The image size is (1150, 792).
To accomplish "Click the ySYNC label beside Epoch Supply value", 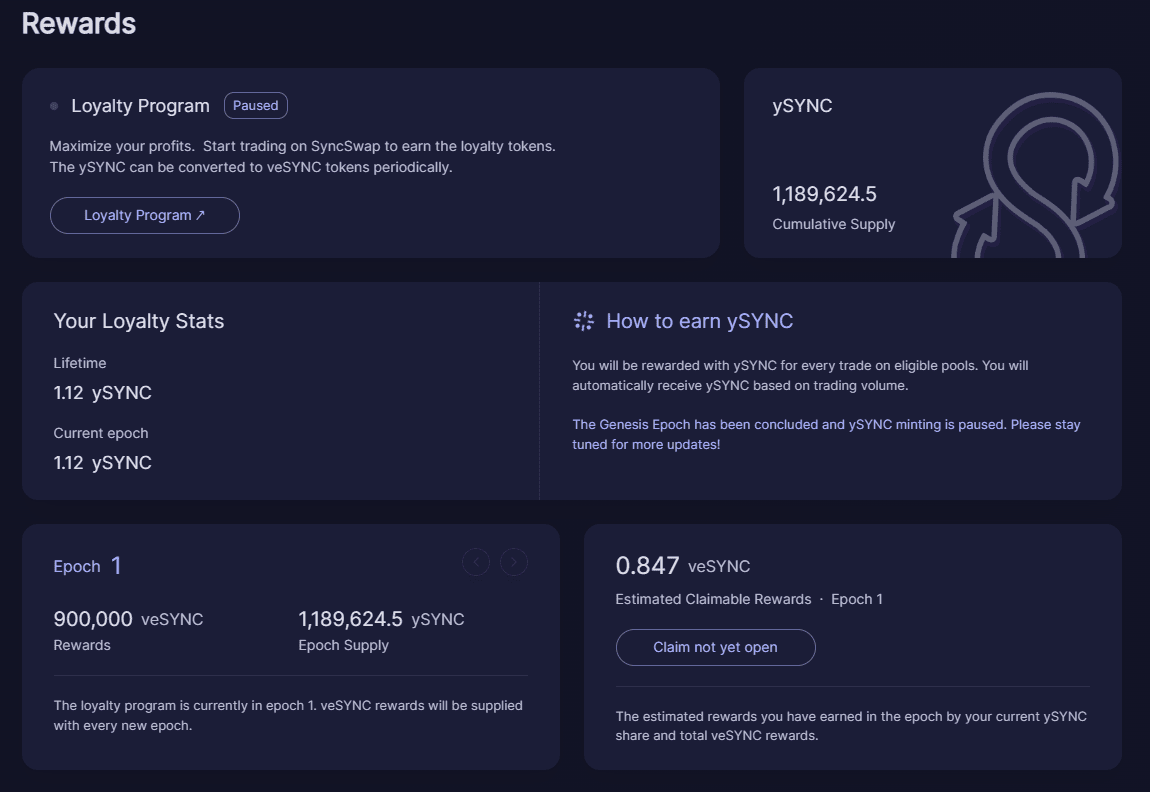I will pyautogui.click(x=440, y=619).
